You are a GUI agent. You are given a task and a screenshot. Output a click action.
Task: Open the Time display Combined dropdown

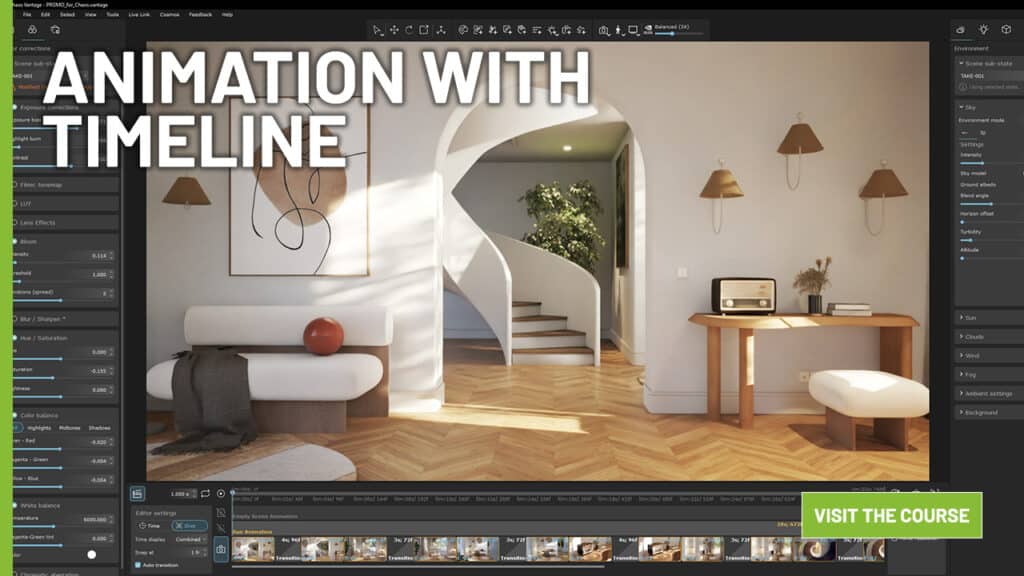[189, 539]
